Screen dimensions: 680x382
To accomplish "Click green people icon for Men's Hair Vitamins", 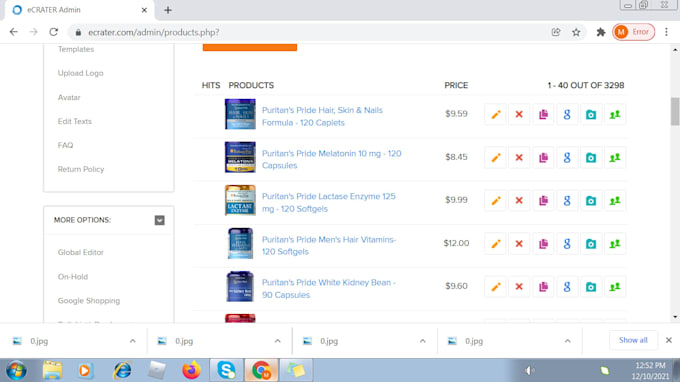I will point(615,244).
